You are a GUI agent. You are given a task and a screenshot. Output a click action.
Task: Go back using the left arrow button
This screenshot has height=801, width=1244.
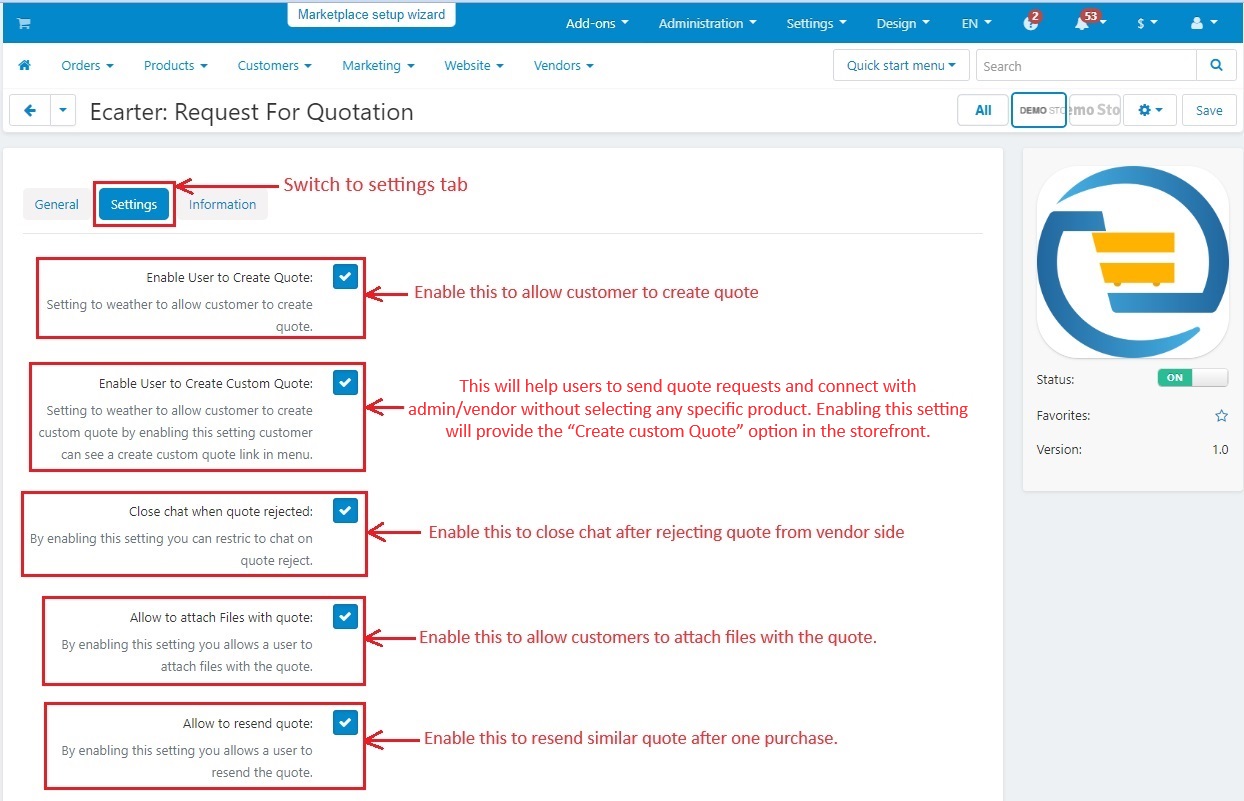click(x=29, y=111)
